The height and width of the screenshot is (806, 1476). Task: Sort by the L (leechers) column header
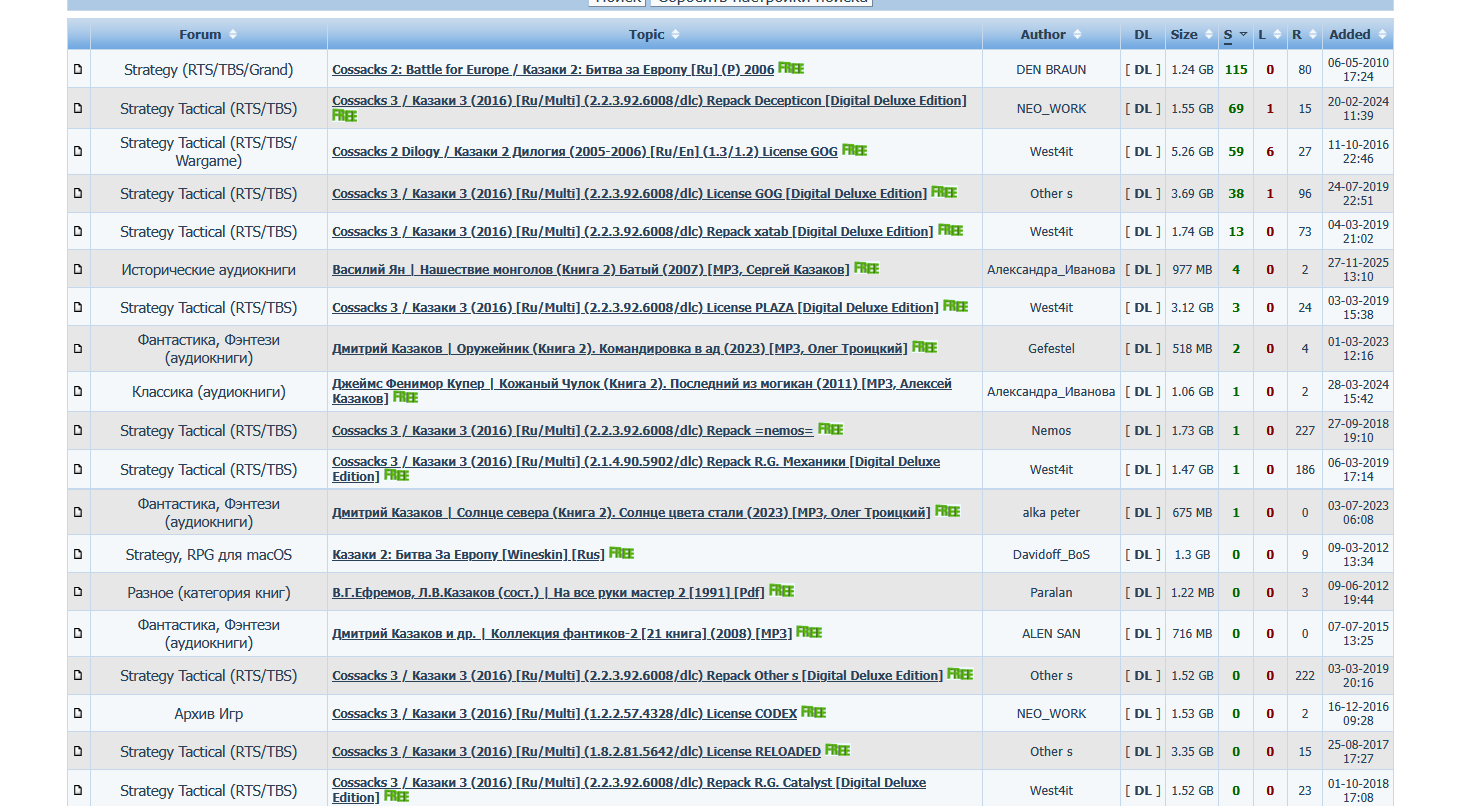tap(1270, 34)
